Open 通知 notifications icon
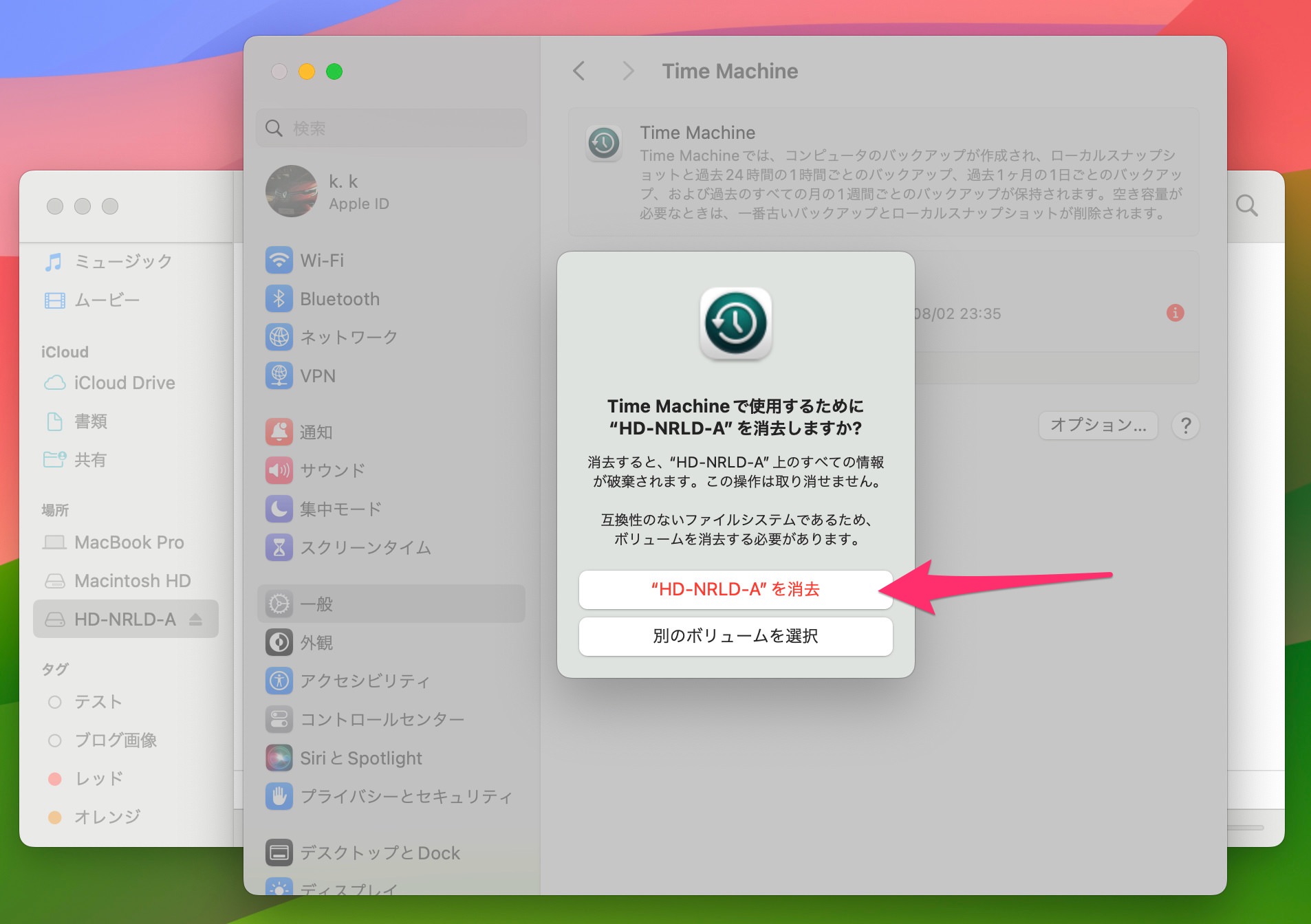The image size is (1311, 924). point(279,432)
